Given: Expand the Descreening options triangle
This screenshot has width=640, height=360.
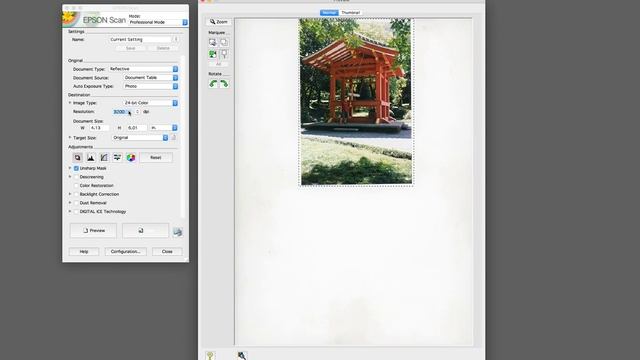Looking at the screenshot, I should (x=70, y=176).
